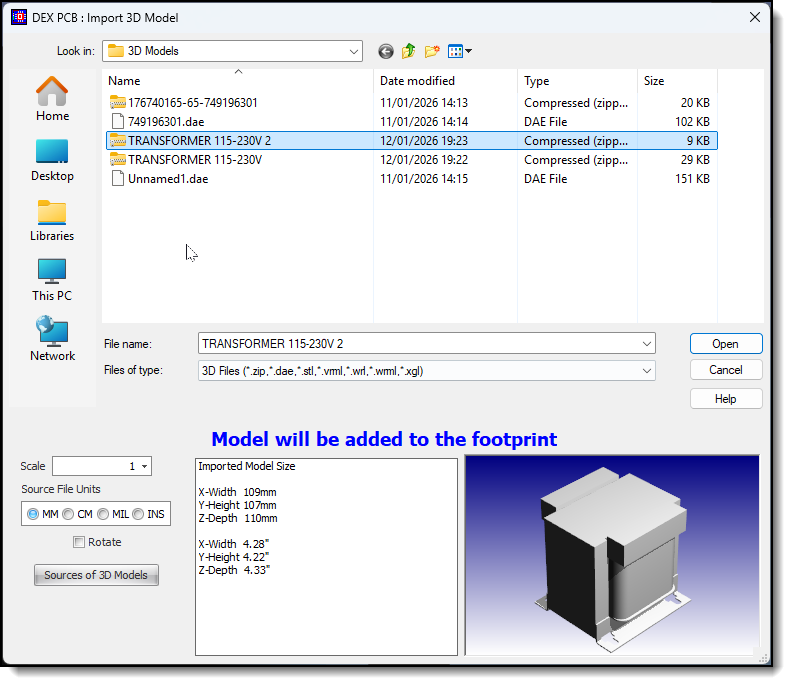Click the 3D transformer preview
The width and height of the screenshot is (792, 686).
[612, 555]
